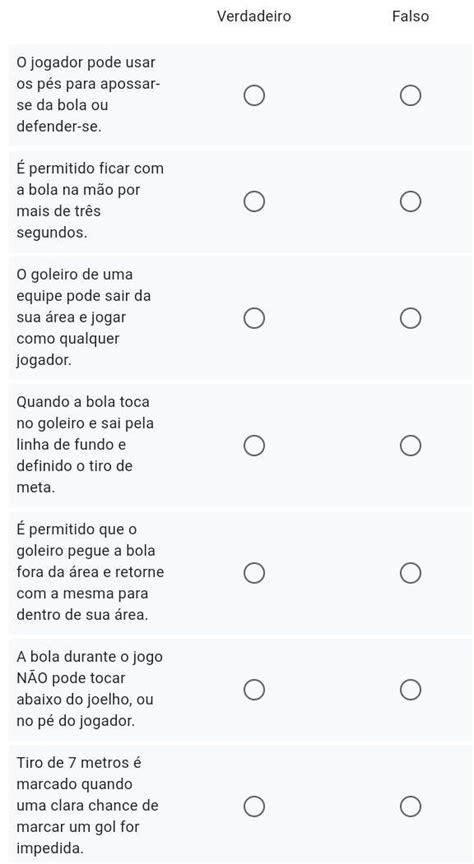This screenshot has height=864, width=474.
Task: Mark Verdadeiro for 'Tiro de 7 metros' statement
Action: point(254,806)
